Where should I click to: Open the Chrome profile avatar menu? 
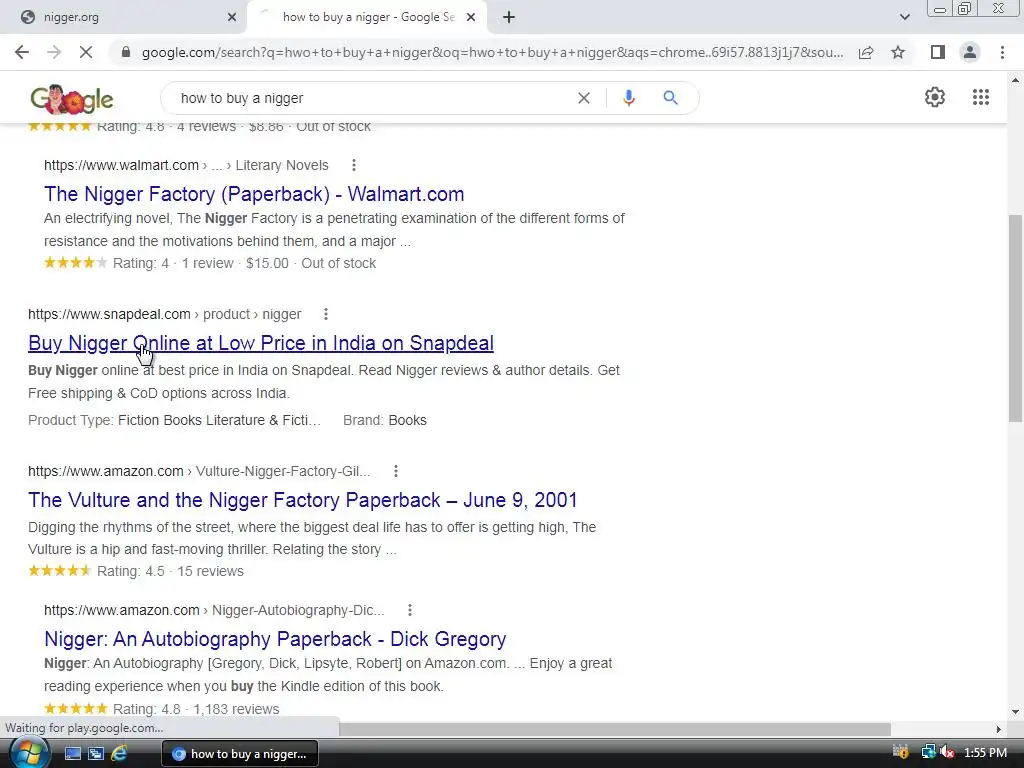pyautogui.click(x=970, y=52)
